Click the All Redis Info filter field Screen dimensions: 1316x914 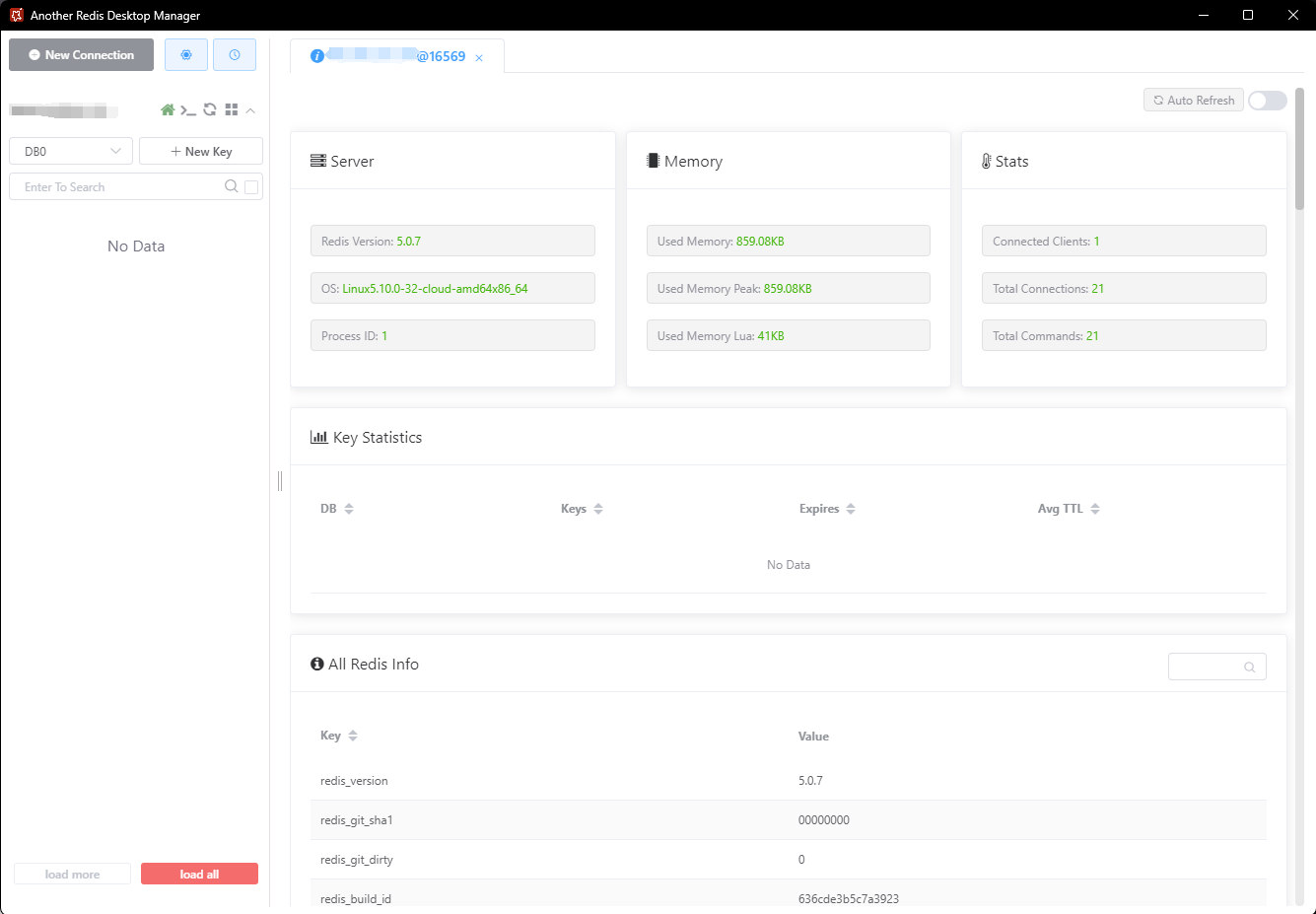(1208, 667)
